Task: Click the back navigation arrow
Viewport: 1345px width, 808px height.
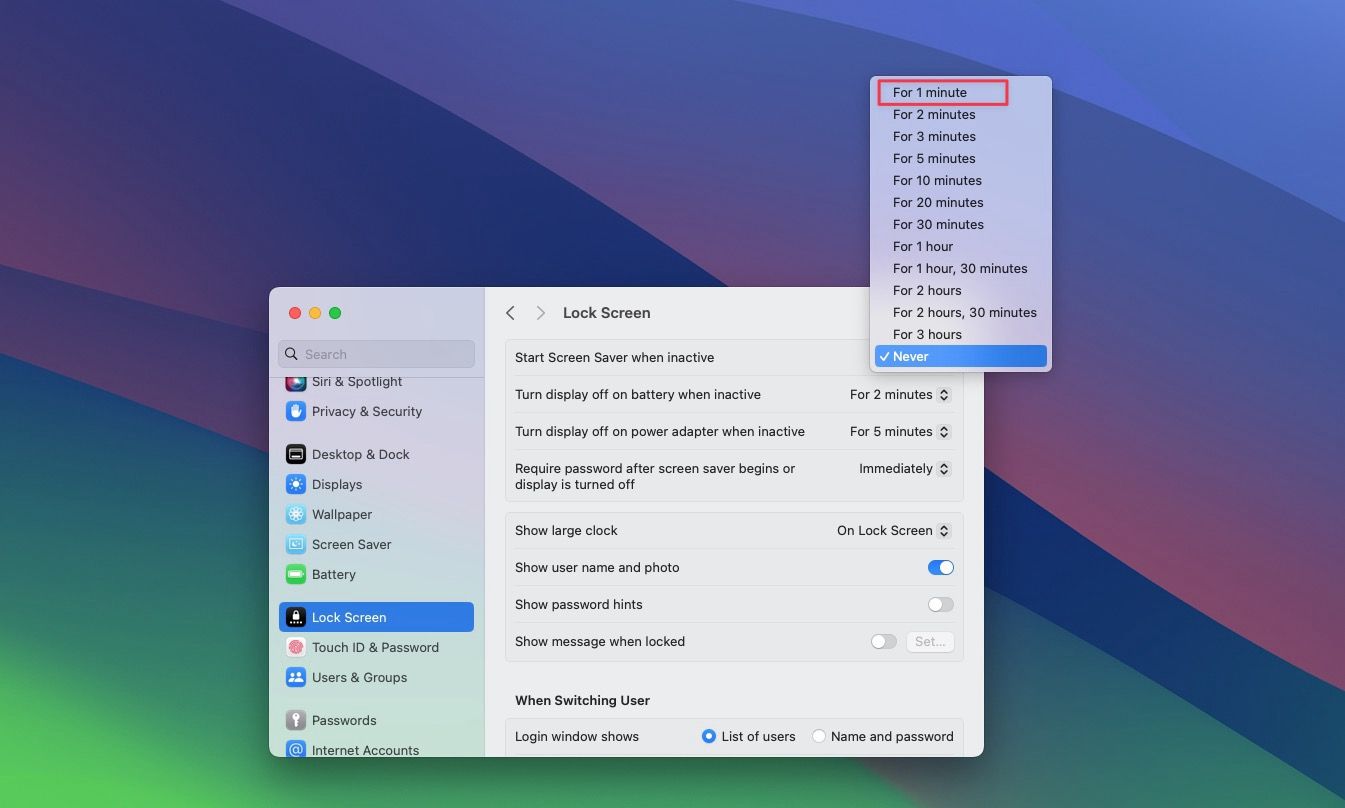Action: click(x=510, y=312)
